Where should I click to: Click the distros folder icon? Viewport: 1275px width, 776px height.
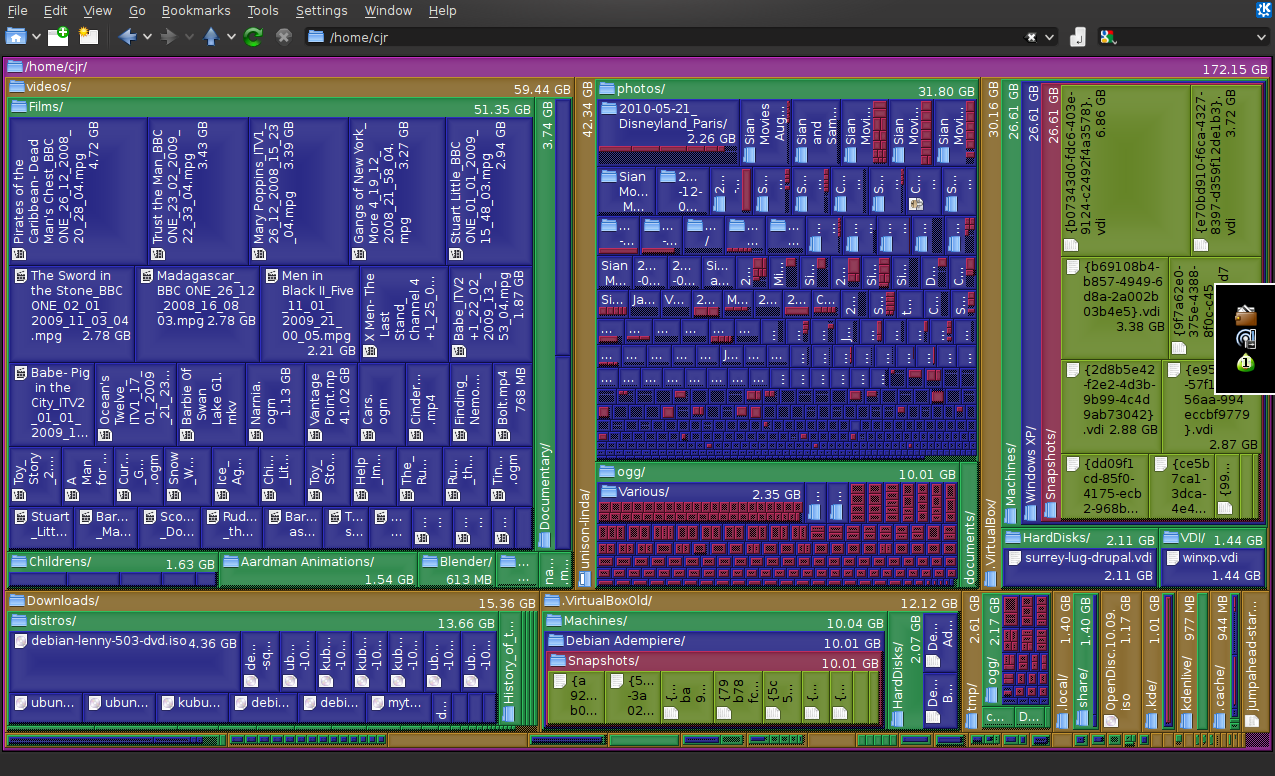20,621
